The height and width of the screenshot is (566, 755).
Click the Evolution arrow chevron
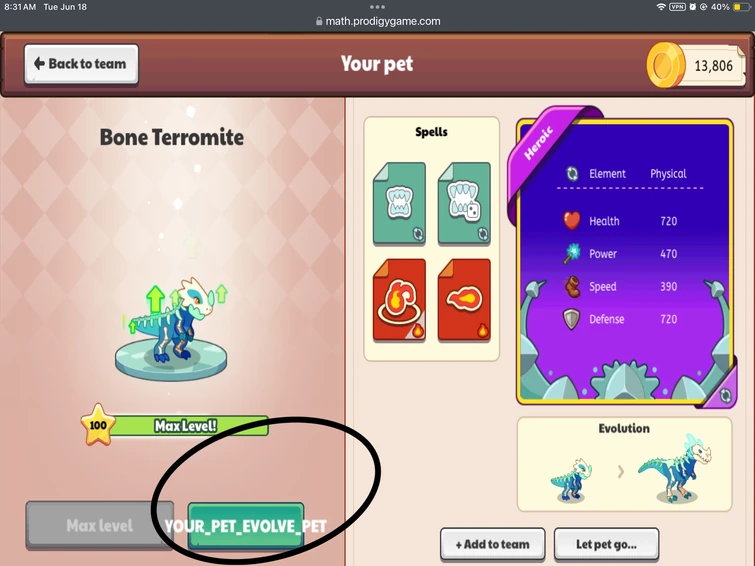click(x=621, y=472)
